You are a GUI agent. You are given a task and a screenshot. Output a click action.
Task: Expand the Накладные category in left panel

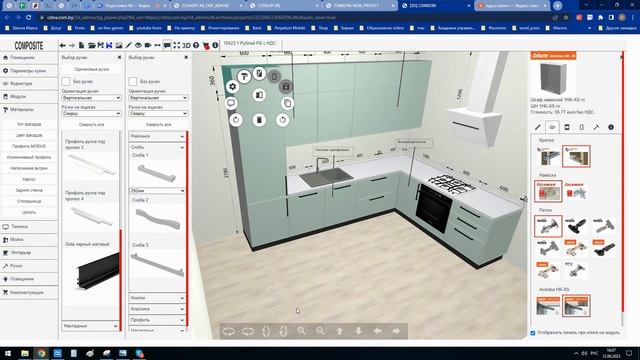tap(90, 326)
